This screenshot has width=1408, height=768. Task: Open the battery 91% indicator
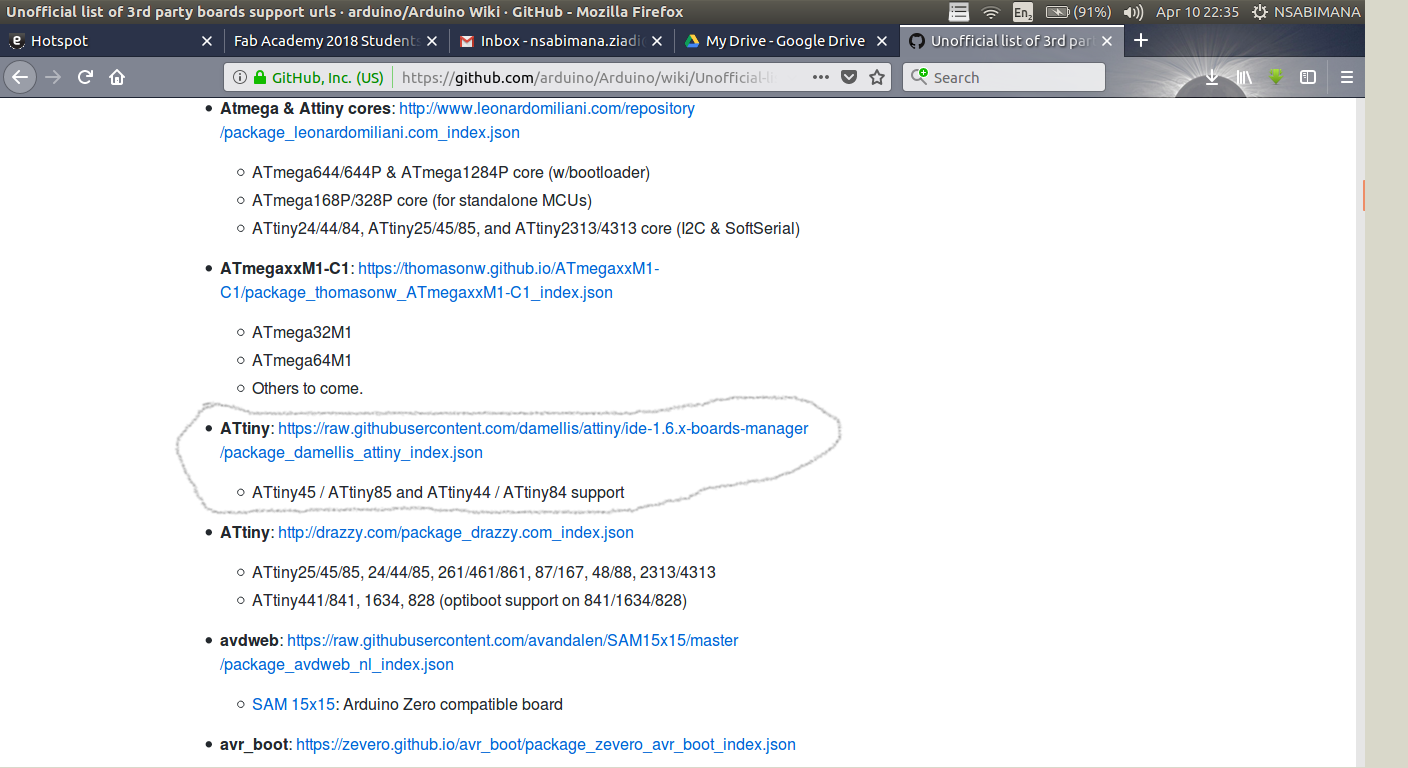tap(1079, 12)
